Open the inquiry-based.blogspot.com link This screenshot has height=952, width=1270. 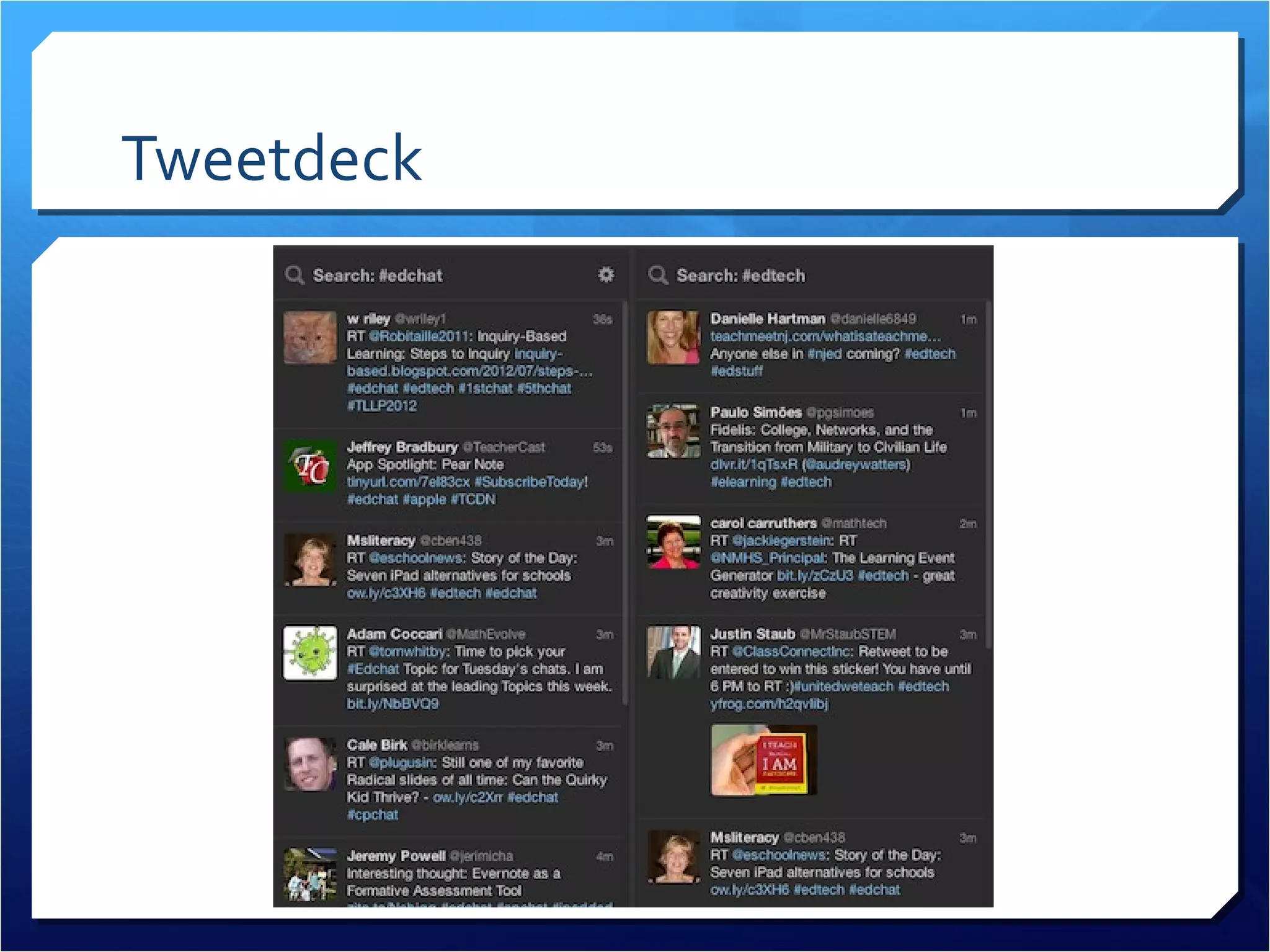click(x=469, y=363)
